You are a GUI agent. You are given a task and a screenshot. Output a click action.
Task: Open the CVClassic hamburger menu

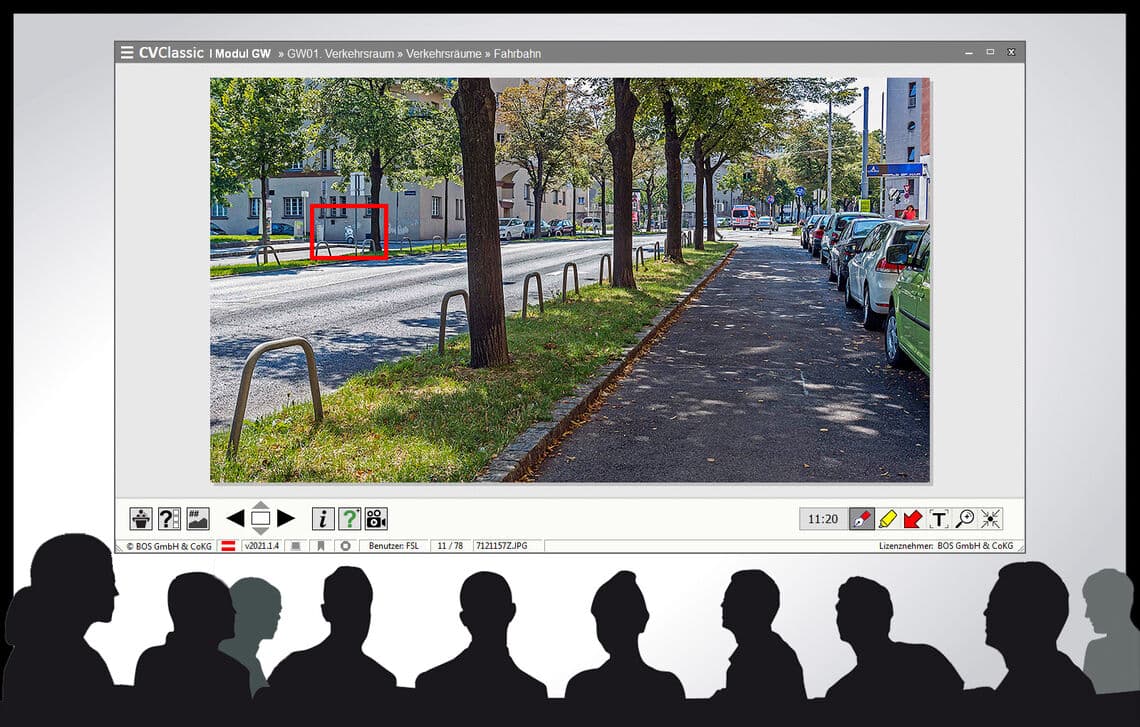[x=127, y=52]
